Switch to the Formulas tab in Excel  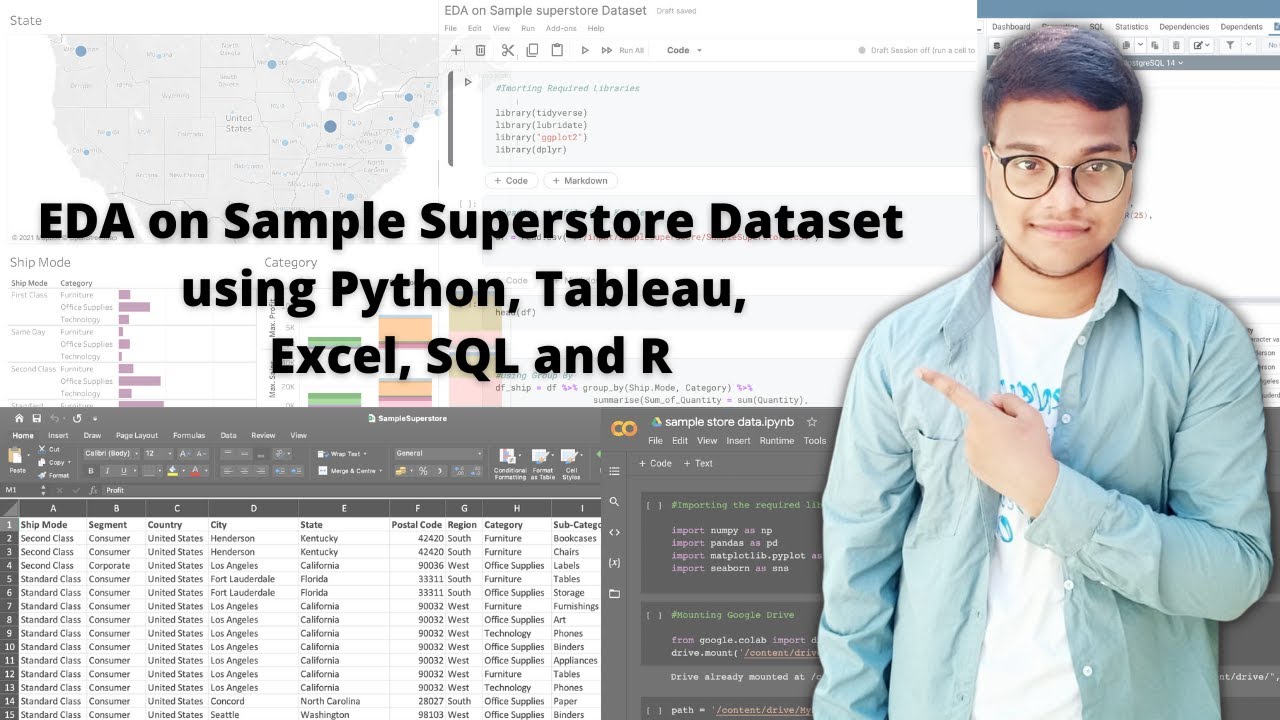click(x=189, y=435)
